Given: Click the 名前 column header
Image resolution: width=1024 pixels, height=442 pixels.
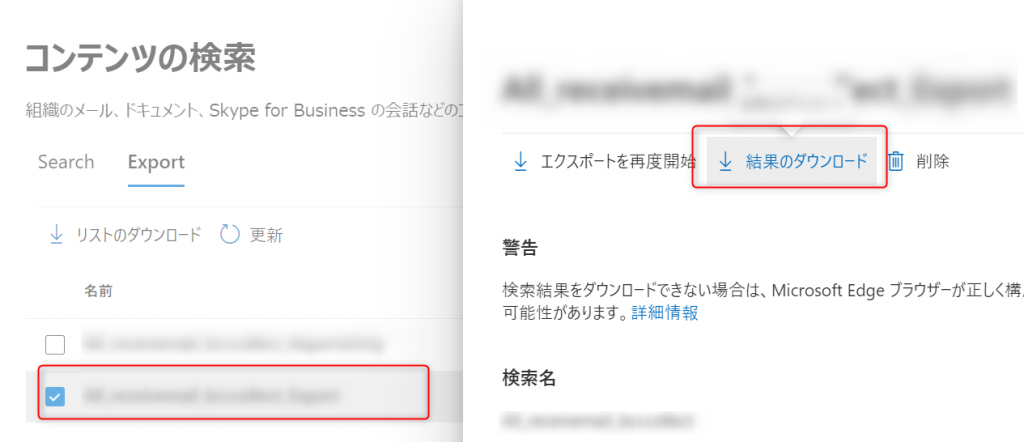Looking at the screenshot, I should click(x=98, y=291).
